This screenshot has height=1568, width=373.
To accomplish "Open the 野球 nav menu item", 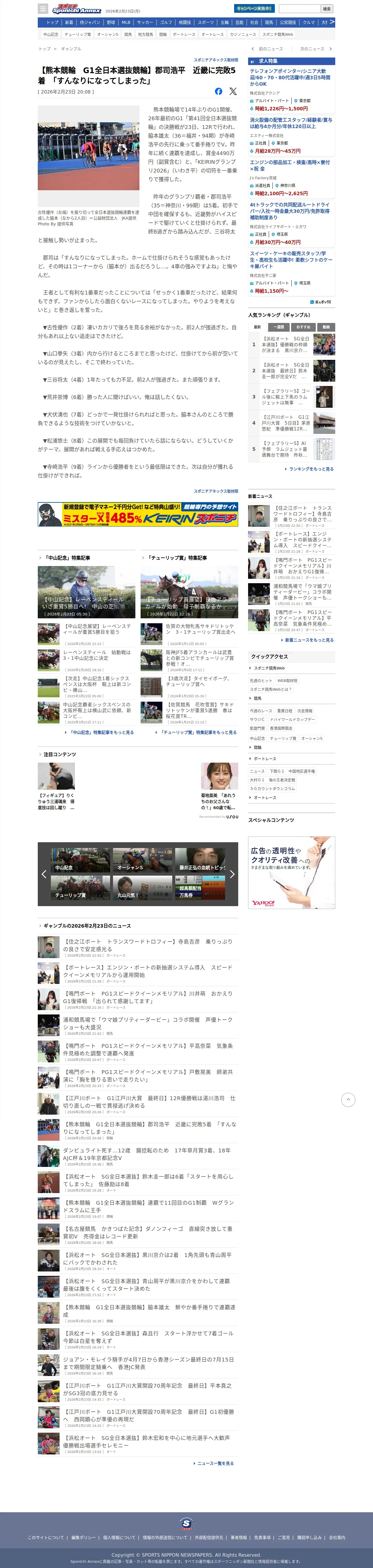I will click(x=111, y=23).
